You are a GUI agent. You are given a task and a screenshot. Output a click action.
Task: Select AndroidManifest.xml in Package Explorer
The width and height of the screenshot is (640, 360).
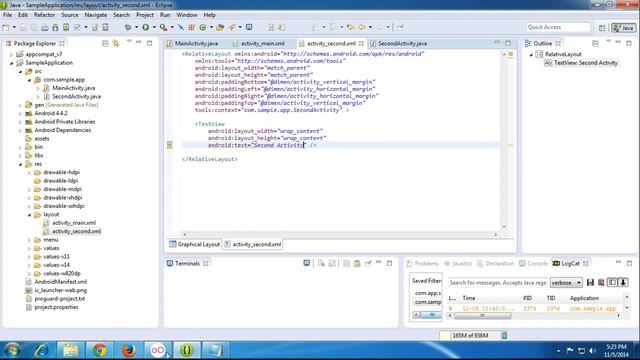(60, 282)
